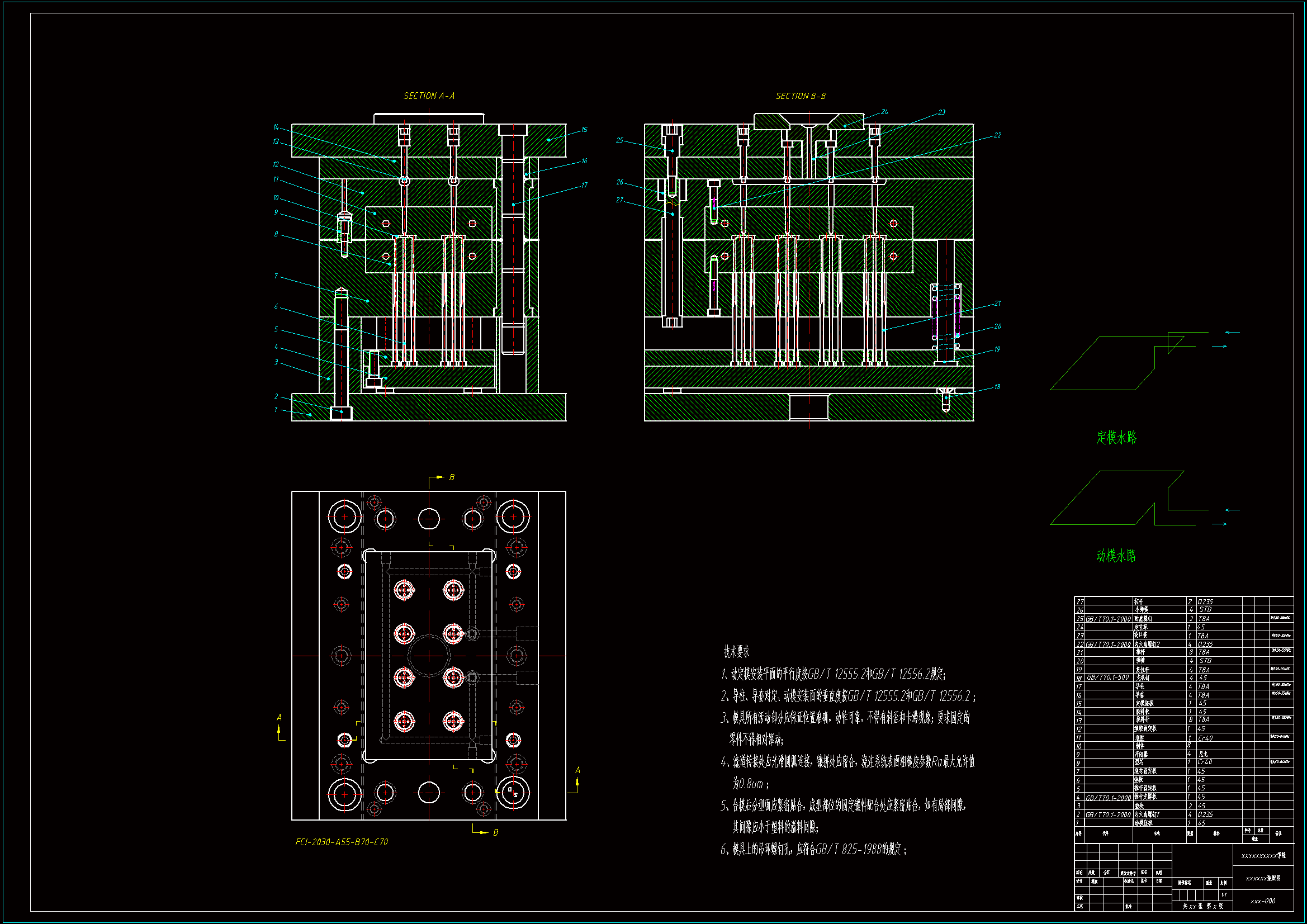Image resolution: width=1307 pixels, height=924 pixels.
Task: Select part balloon number 15 in Section A-A
Action: [584, 130]
